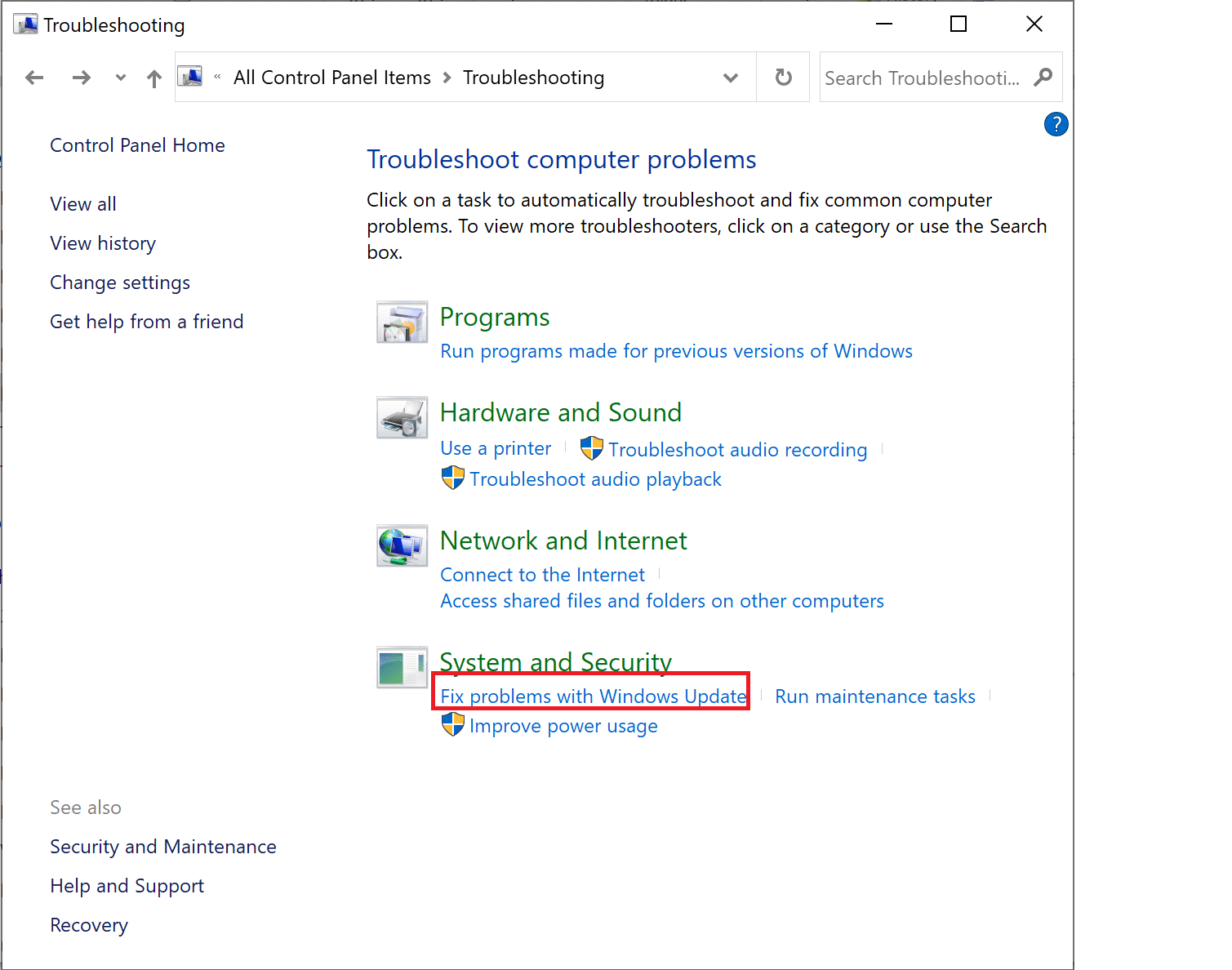This screenshot has width=1232, height=970.
Task: Click Troubleshoot audio playback link
Action: 594,479
